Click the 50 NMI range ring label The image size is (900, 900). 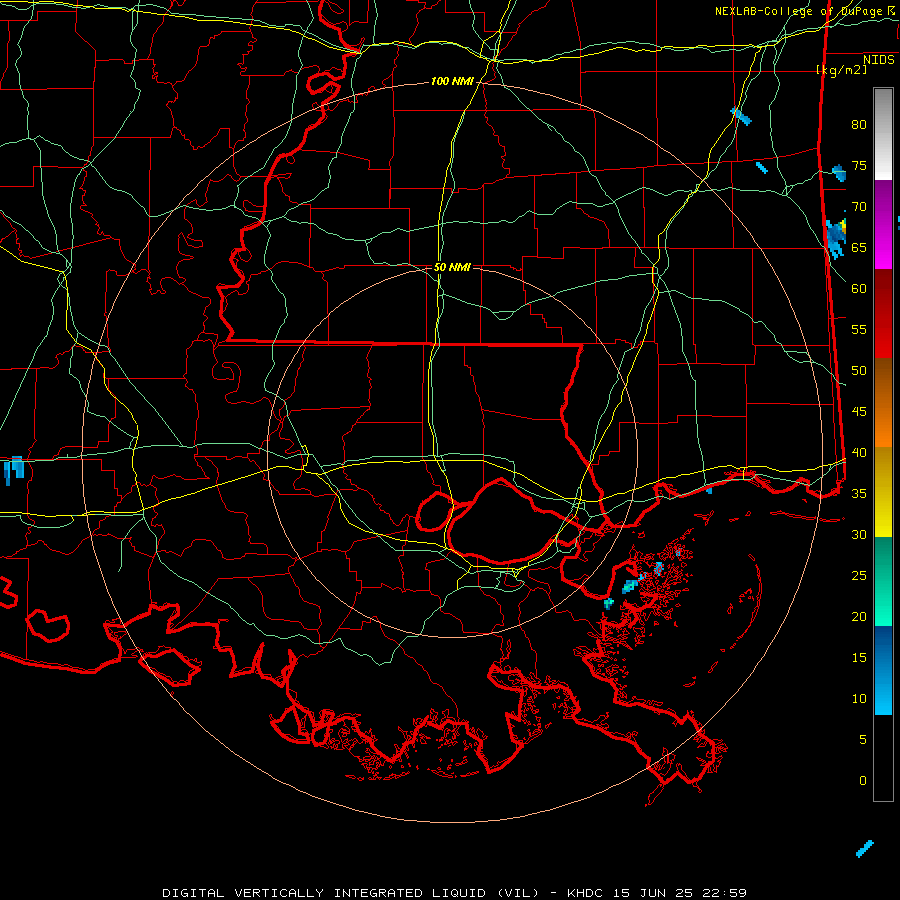452,267
